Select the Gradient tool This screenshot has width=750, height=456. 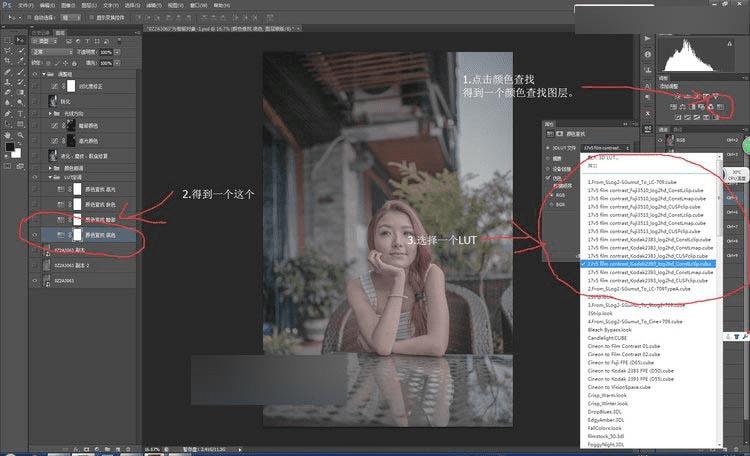pos(20,92)
